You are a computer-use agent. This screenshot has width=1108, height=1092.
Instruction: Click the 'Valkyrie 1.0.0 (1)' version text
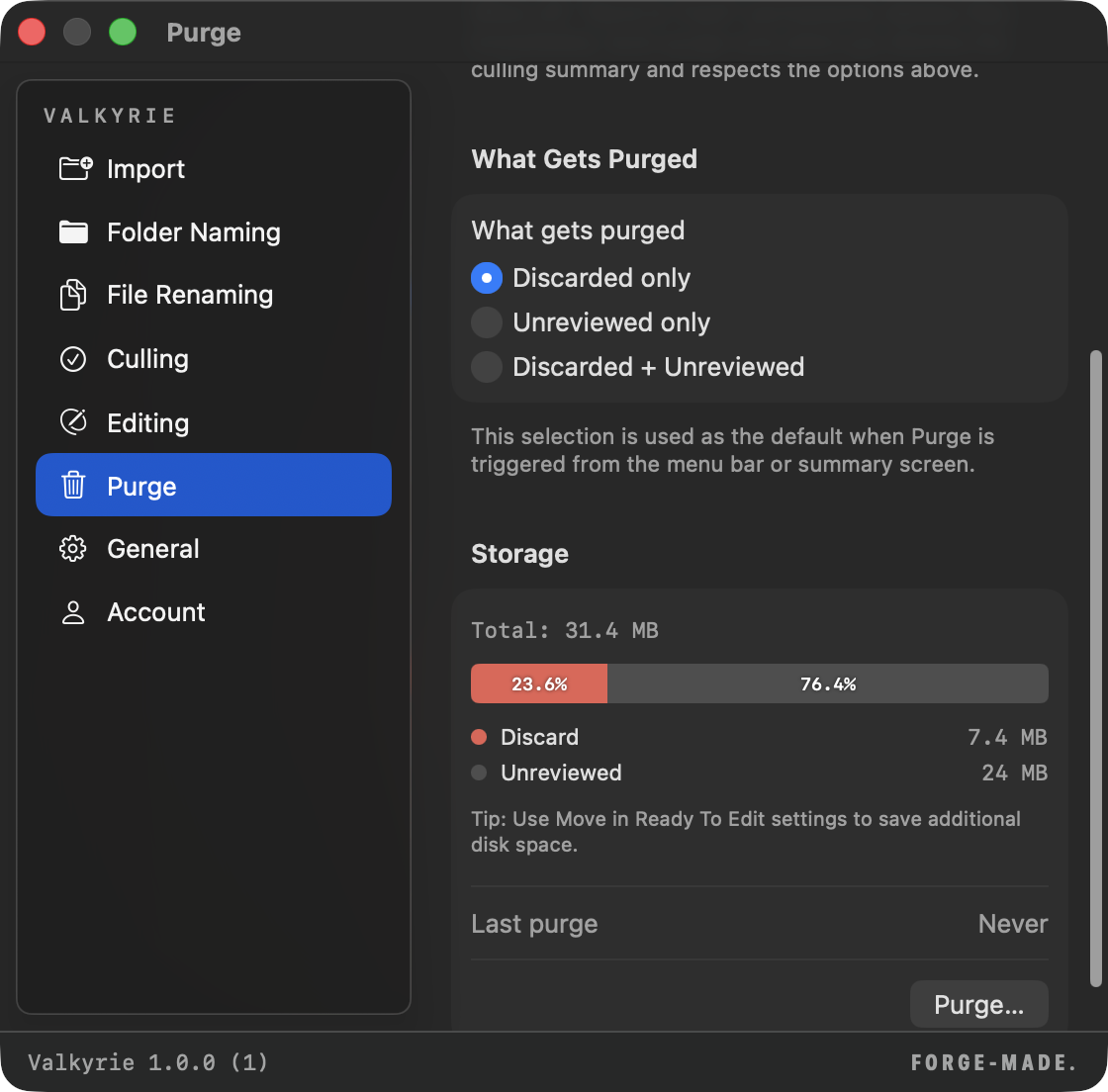[x=147, y=1061]
